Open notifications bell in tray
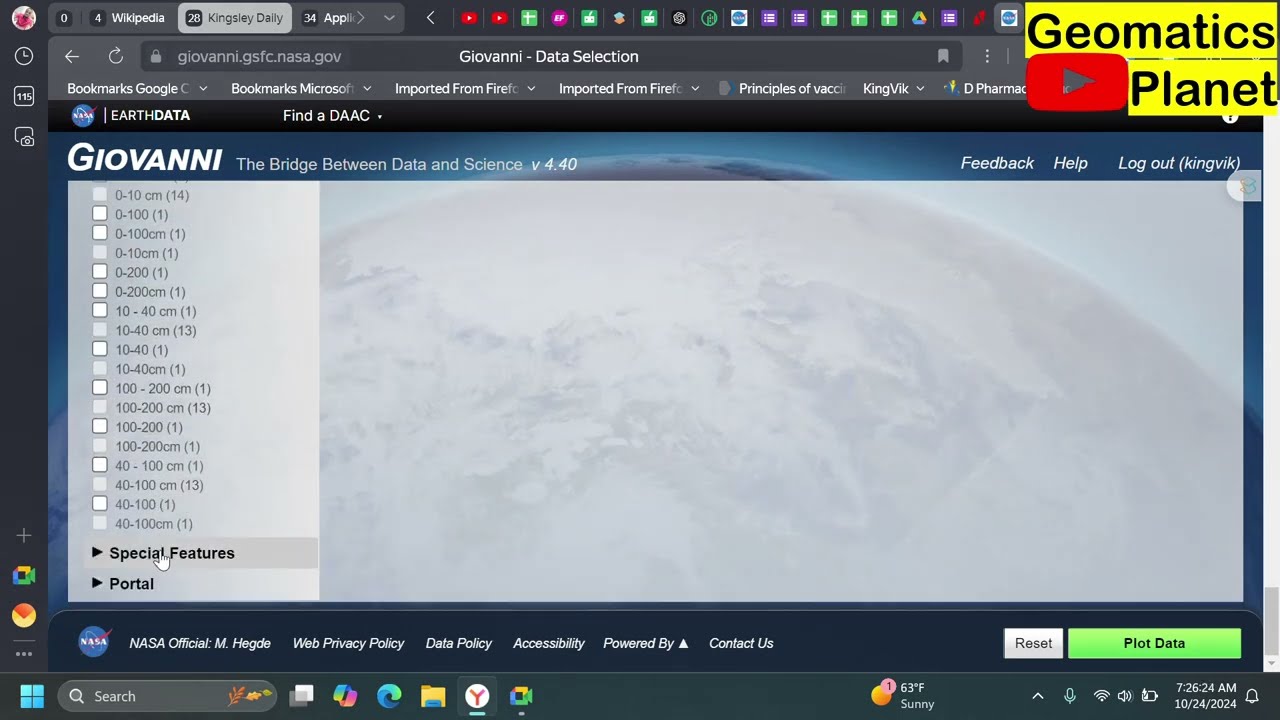The width and height of the screenshot is (1280, 720). pos(1252,696)
